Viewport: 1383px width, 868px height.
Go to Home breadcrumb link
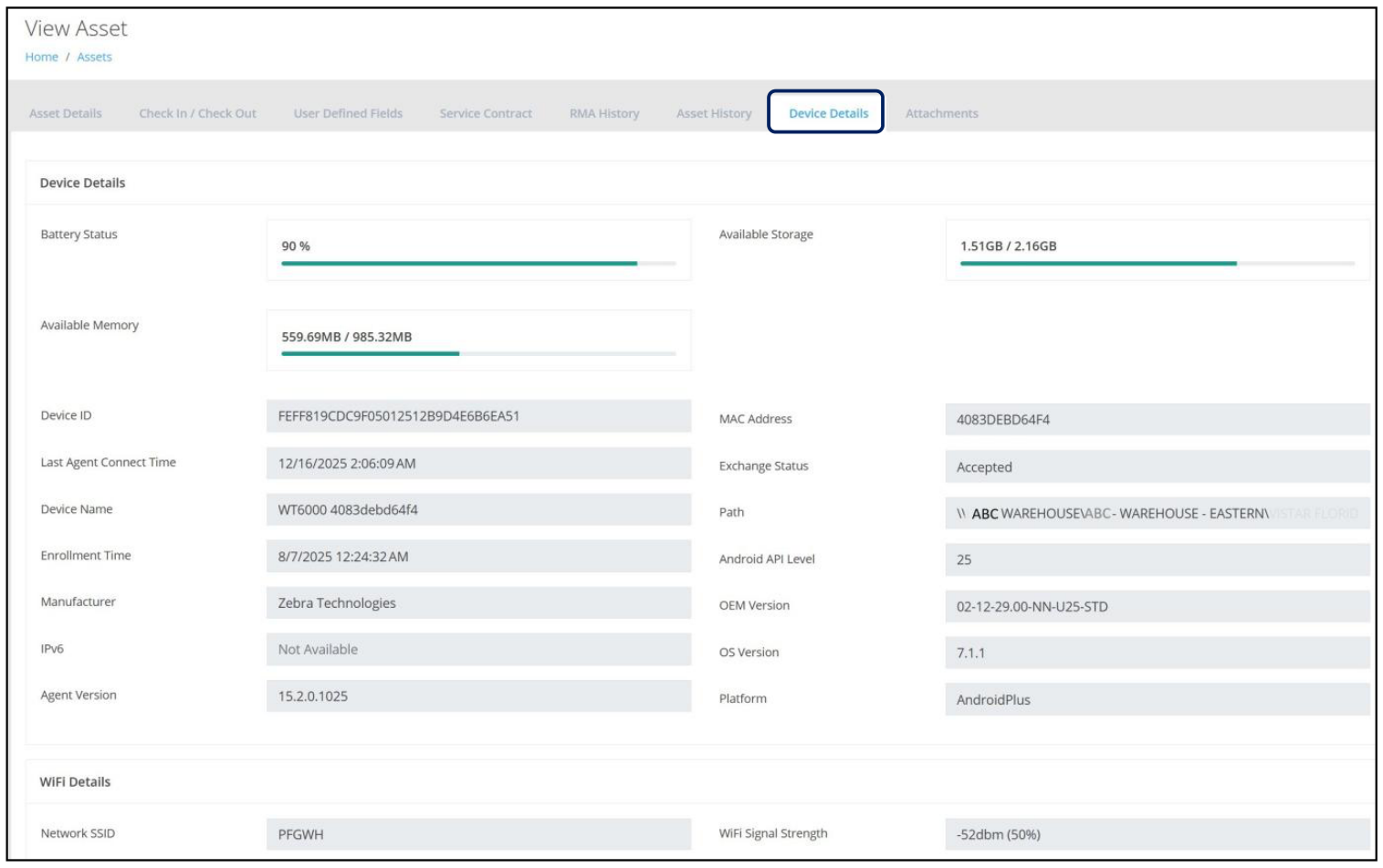tap(42, 57)
